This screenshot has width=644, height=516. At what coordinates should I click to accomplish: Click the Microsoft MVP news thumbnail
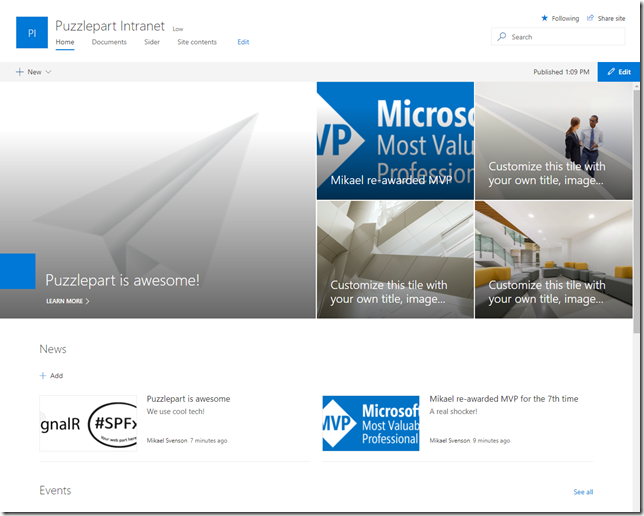click(371, 424)
